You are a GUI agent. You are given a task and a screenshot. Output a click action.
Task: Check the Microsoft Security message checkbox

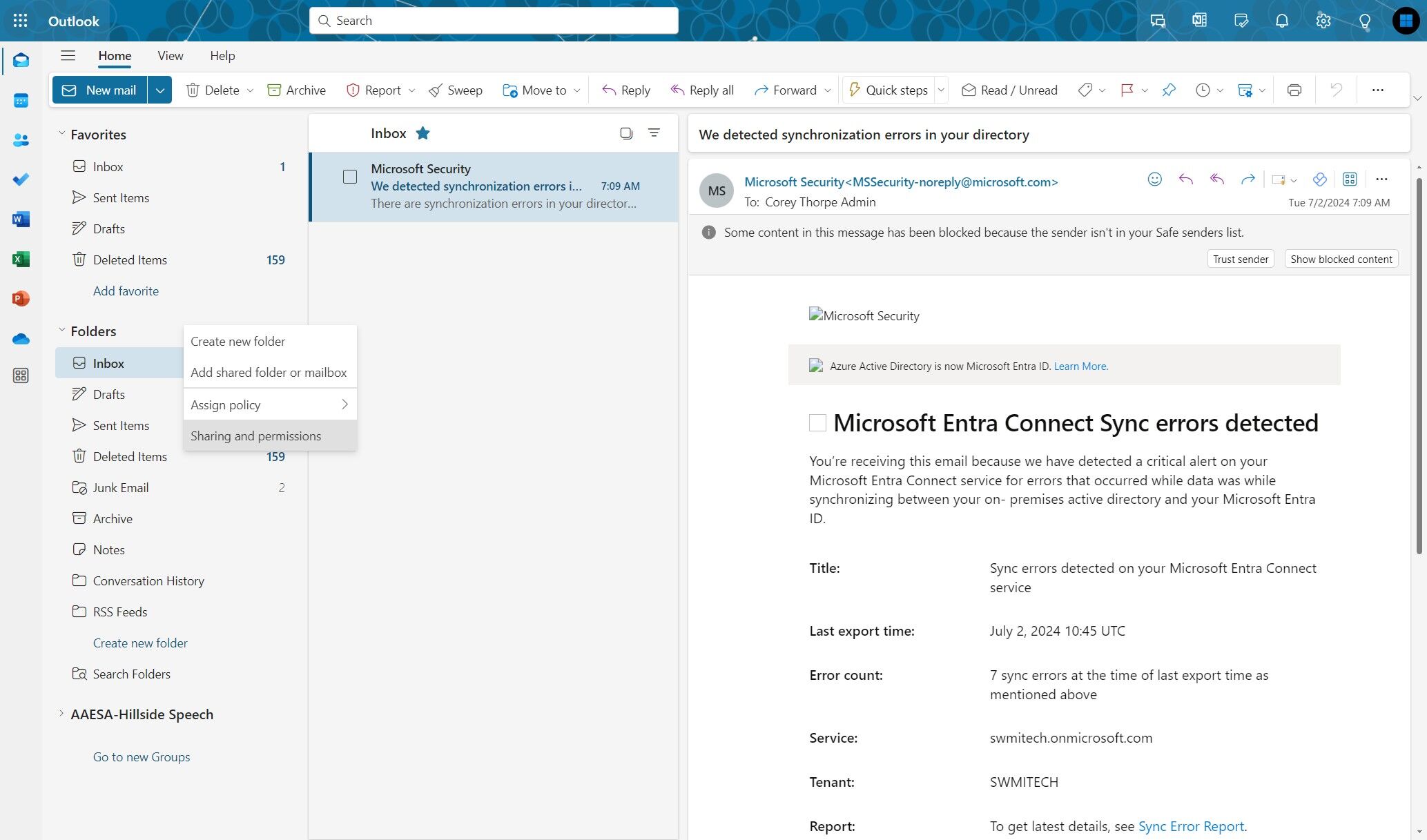pyautogui.click(x=350, y=177)
